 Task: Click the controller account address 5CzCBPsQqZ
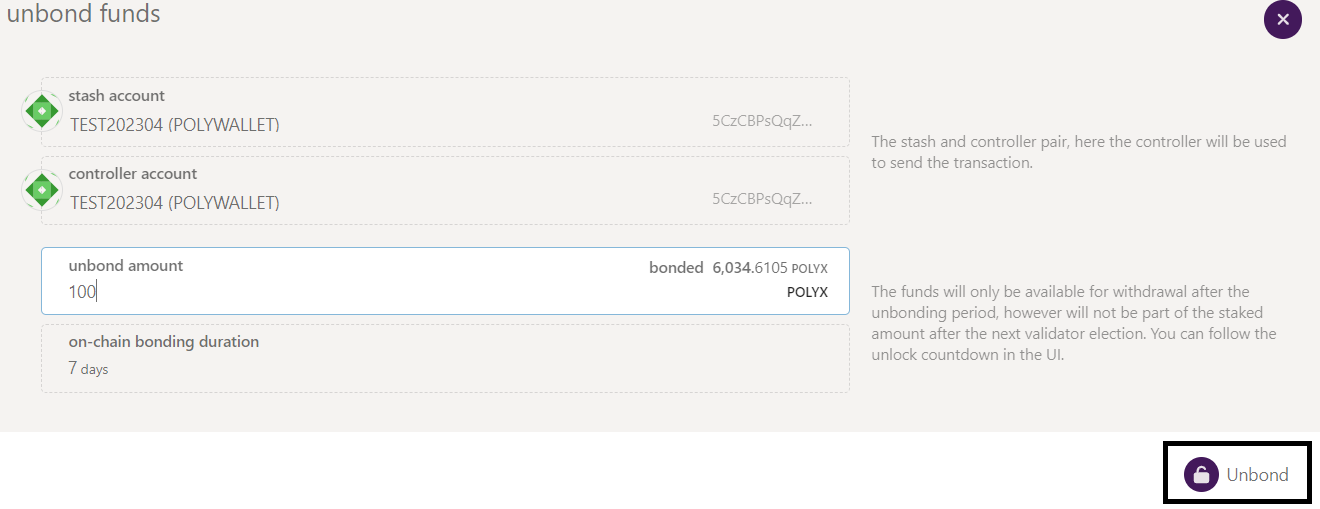click(762, 198)
